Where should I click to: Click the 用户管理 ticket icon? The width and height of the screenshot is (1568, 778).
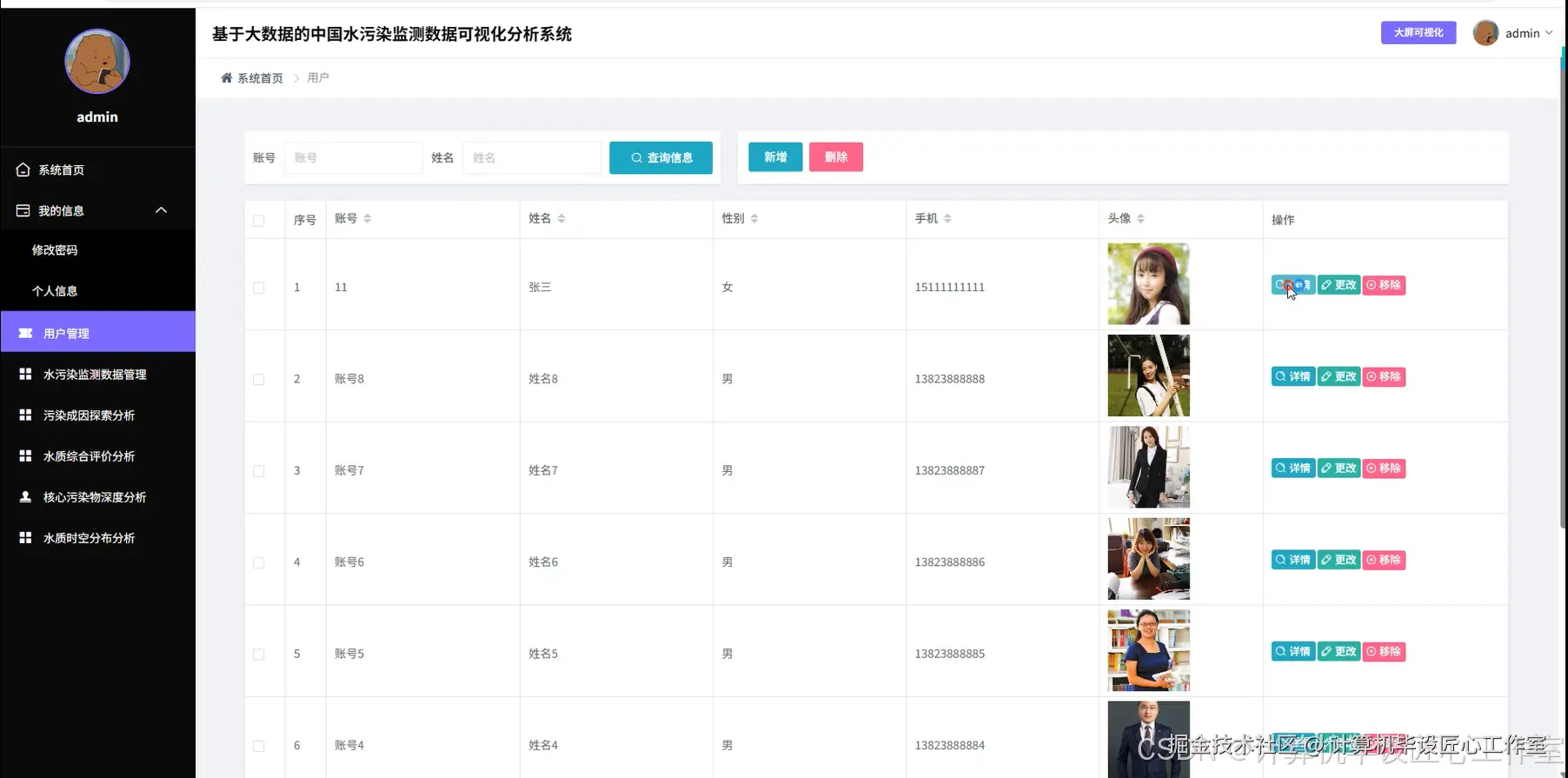(x=25, y=333)
